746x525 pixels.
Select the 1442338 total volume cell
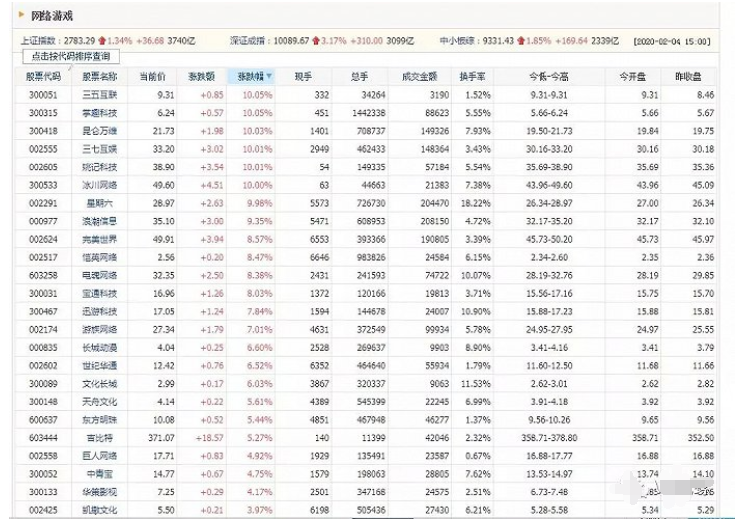[369, 113]
